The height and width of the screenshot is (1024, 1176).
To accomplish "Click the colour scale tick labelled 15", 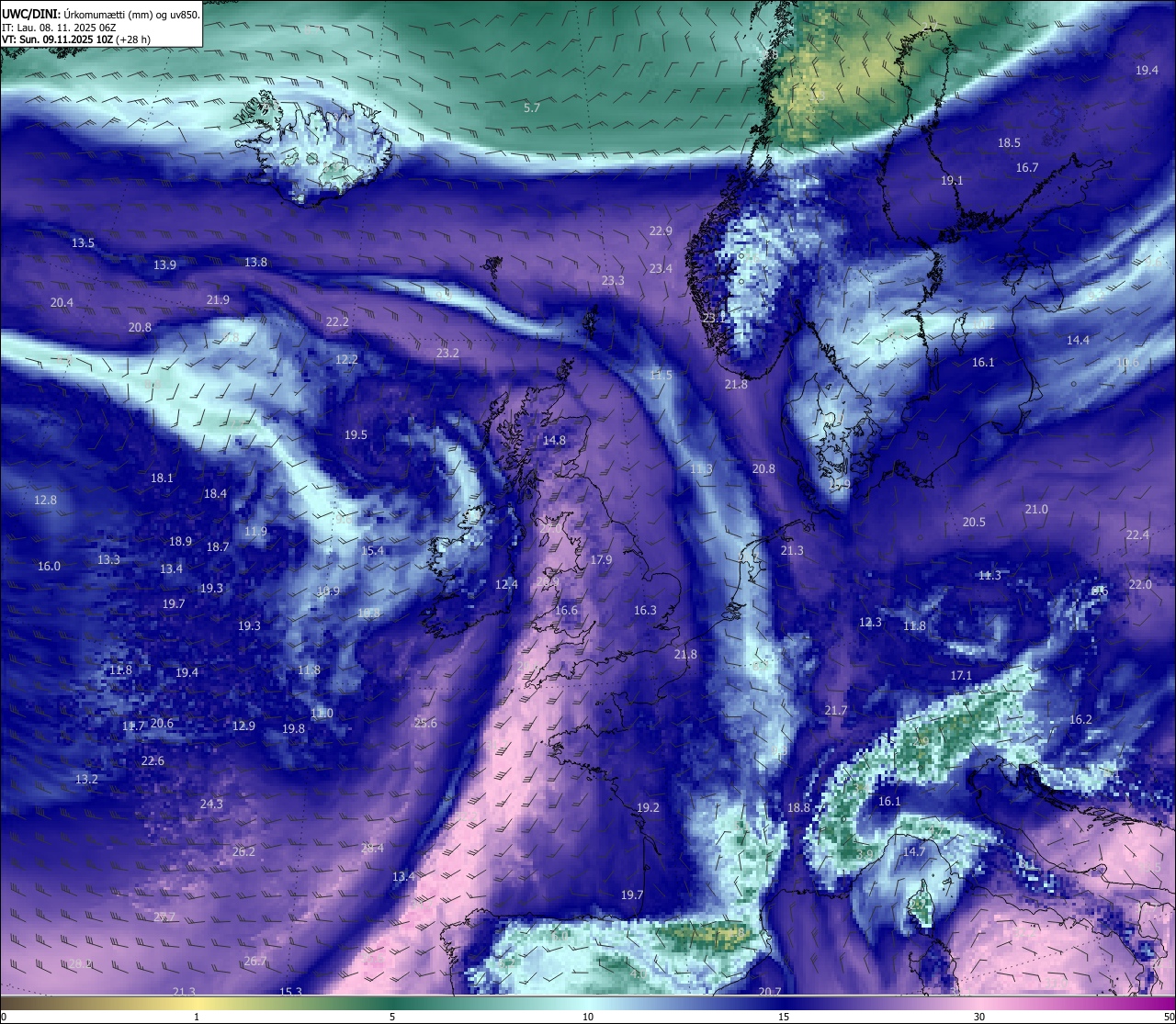I will [x=784, y=1017].
